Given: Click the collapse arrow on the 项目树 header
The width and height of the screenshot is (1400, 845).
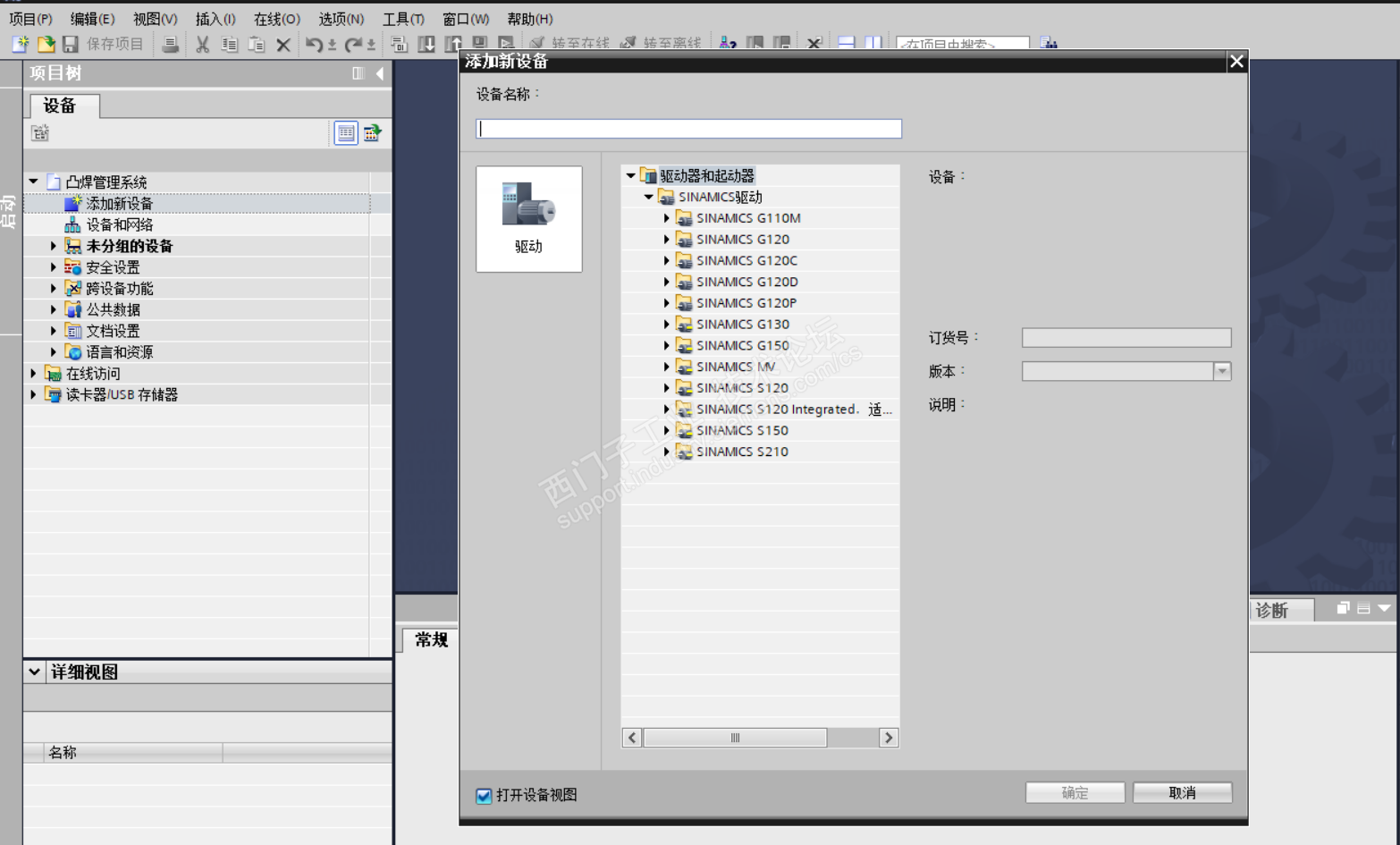Looking at the screenshot, I should click(x=380, y=73).
